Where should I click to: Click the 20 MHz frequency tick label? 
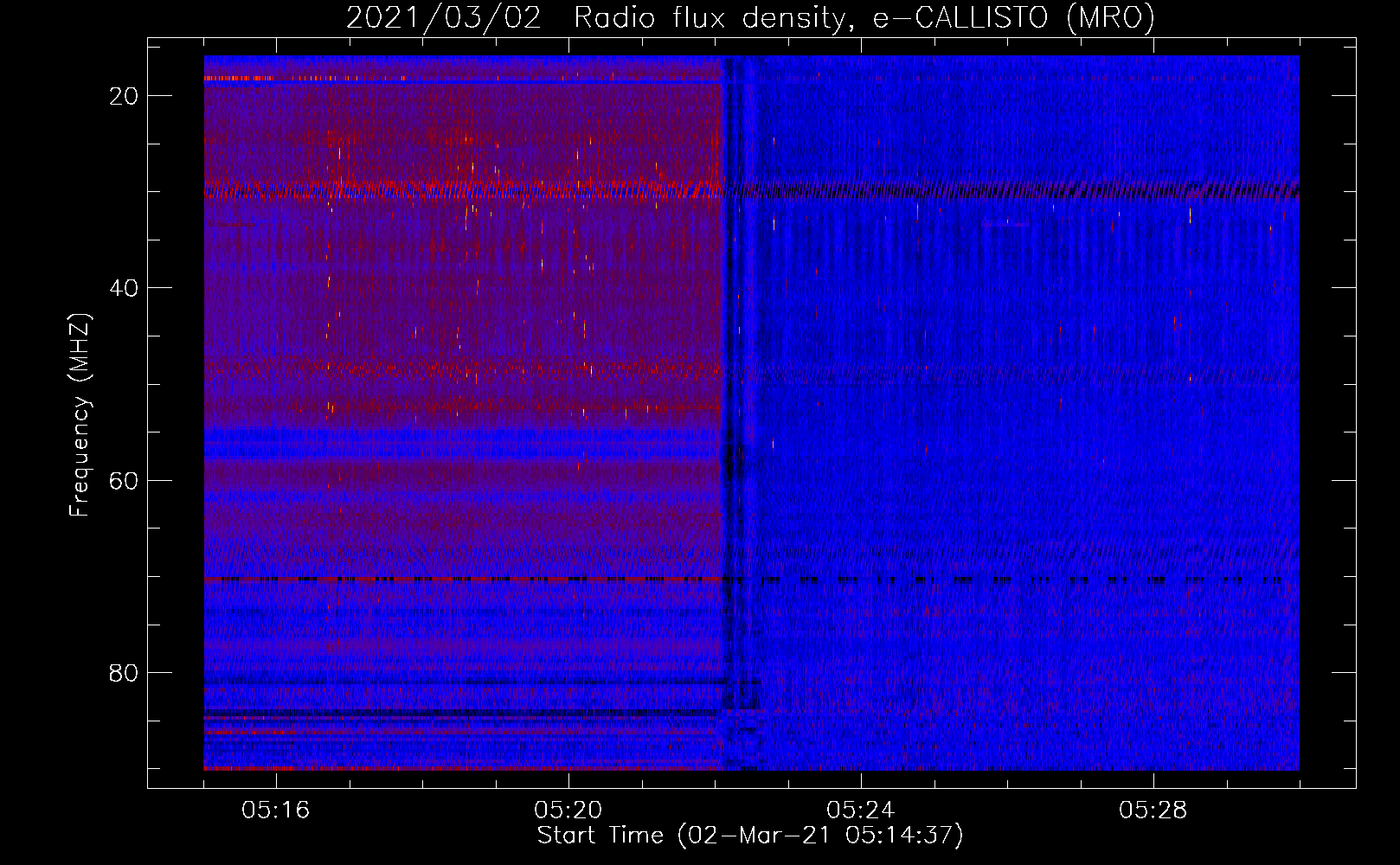coord(125,96)
